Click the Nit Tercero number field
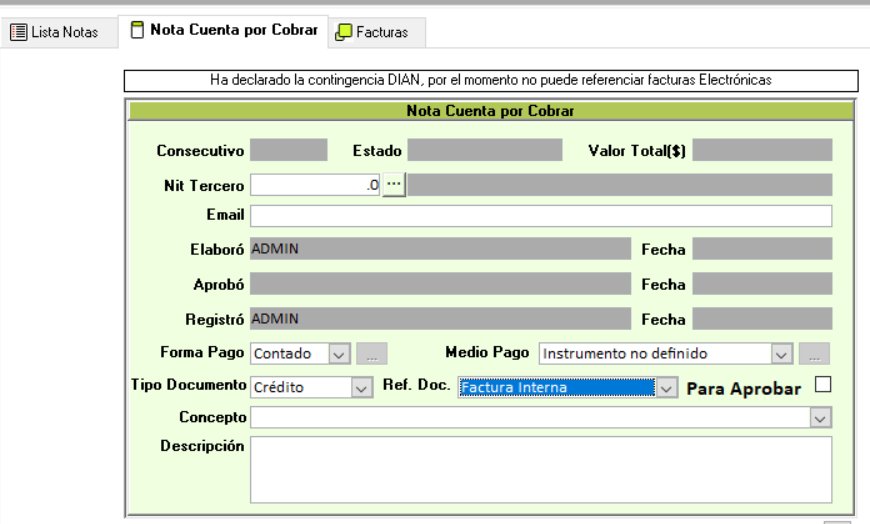 (x=315, y=185)
